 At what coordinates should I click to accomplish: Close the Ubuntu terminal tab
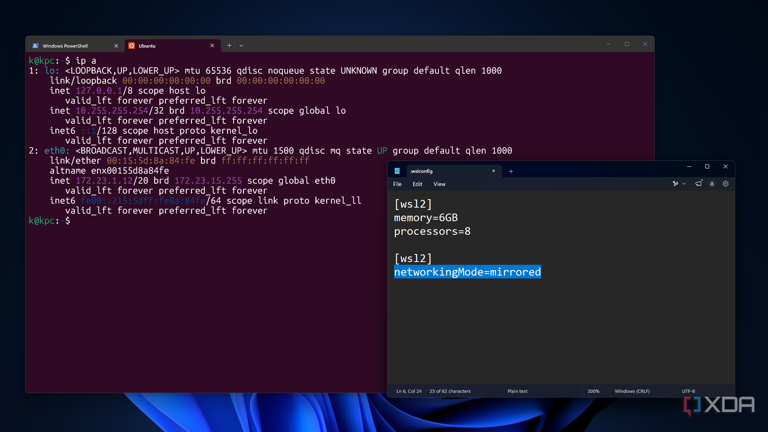click(x=212, y=46)
